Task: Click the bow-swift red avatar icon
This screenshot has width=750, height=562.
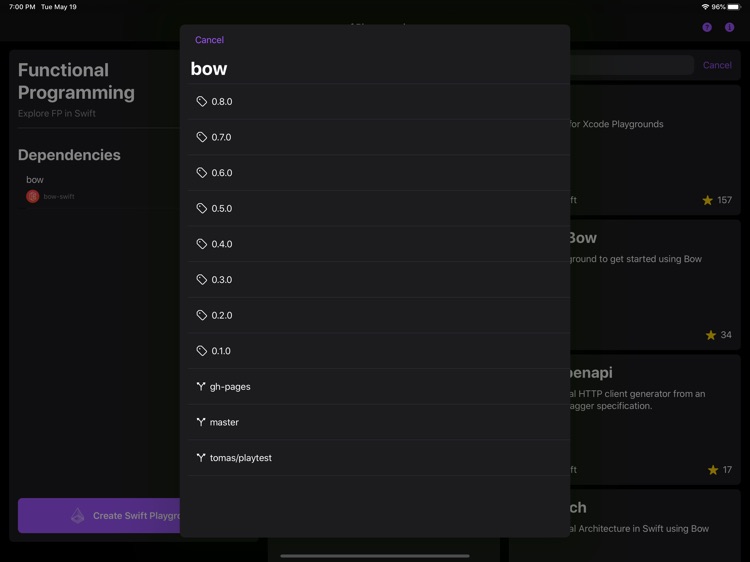Action: click(33, 197)
